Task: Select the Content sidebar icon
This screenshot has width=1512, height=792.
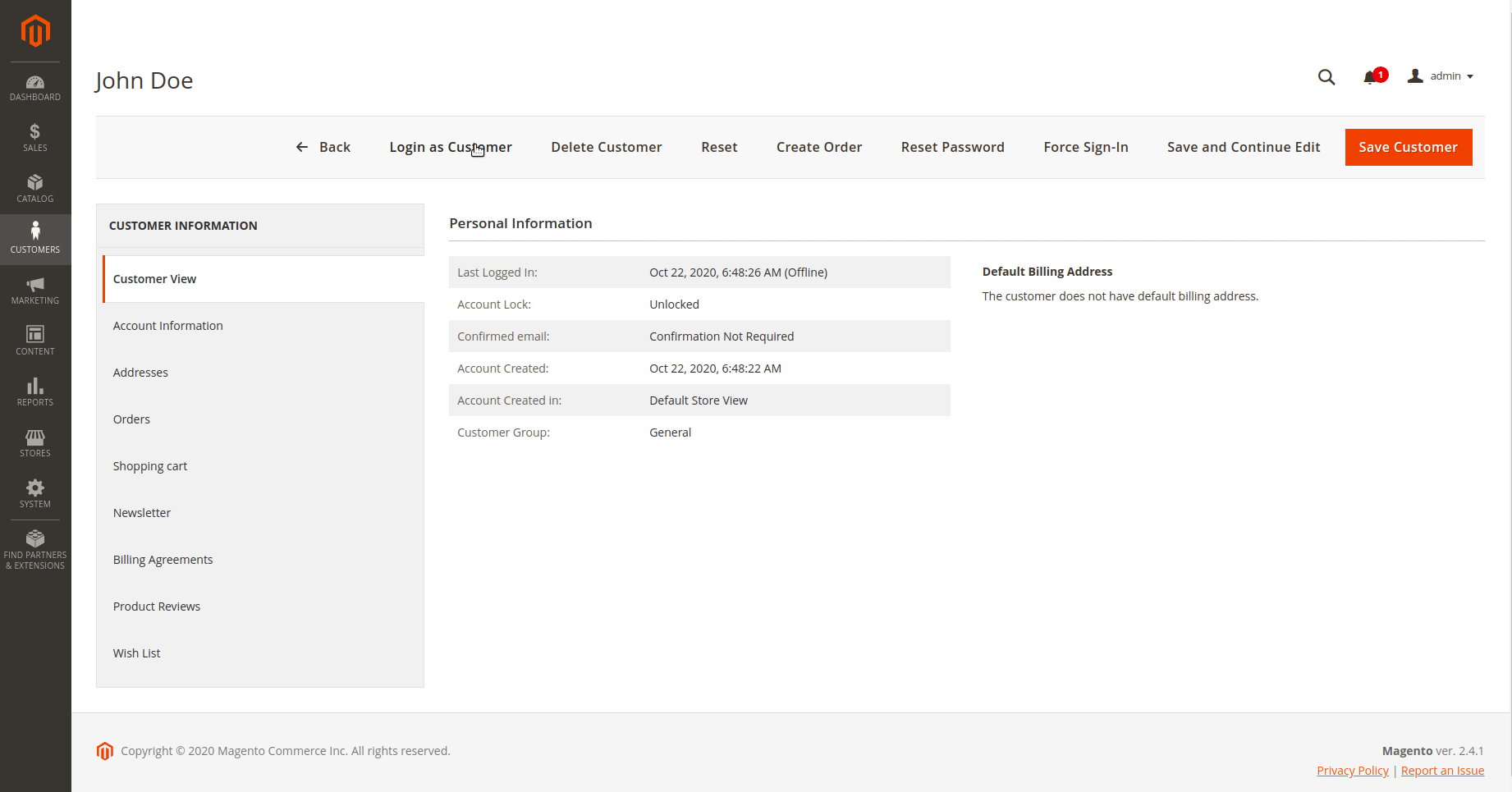Action: tap(34, 340)
